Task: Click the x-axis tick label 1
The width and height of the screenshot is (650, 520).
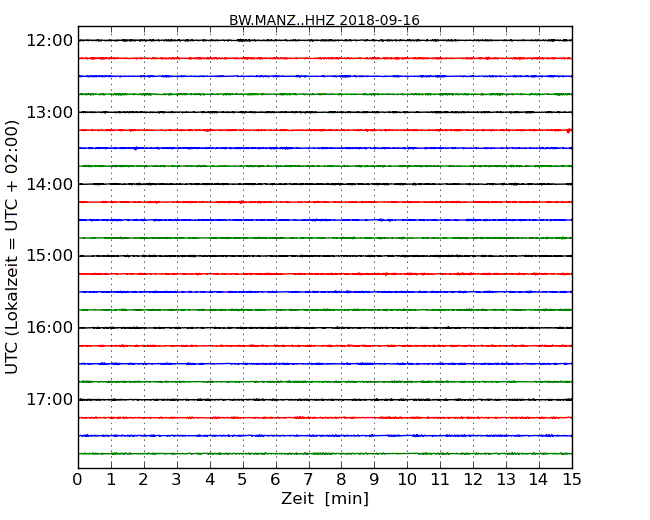Action: coord(111,480)
